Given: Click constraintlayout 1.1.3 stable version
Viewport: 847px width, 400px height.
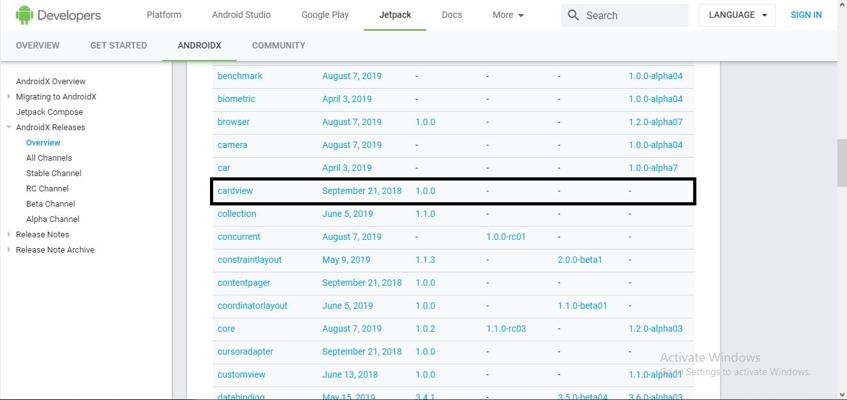Looking at the screenshot, I should [425, 260].
